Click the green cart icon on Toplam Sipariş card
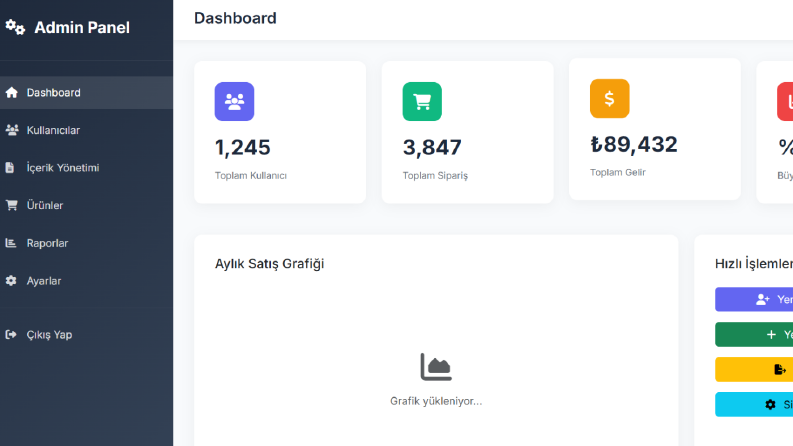Viewport: 793px width, 446px height. (422, 102)
